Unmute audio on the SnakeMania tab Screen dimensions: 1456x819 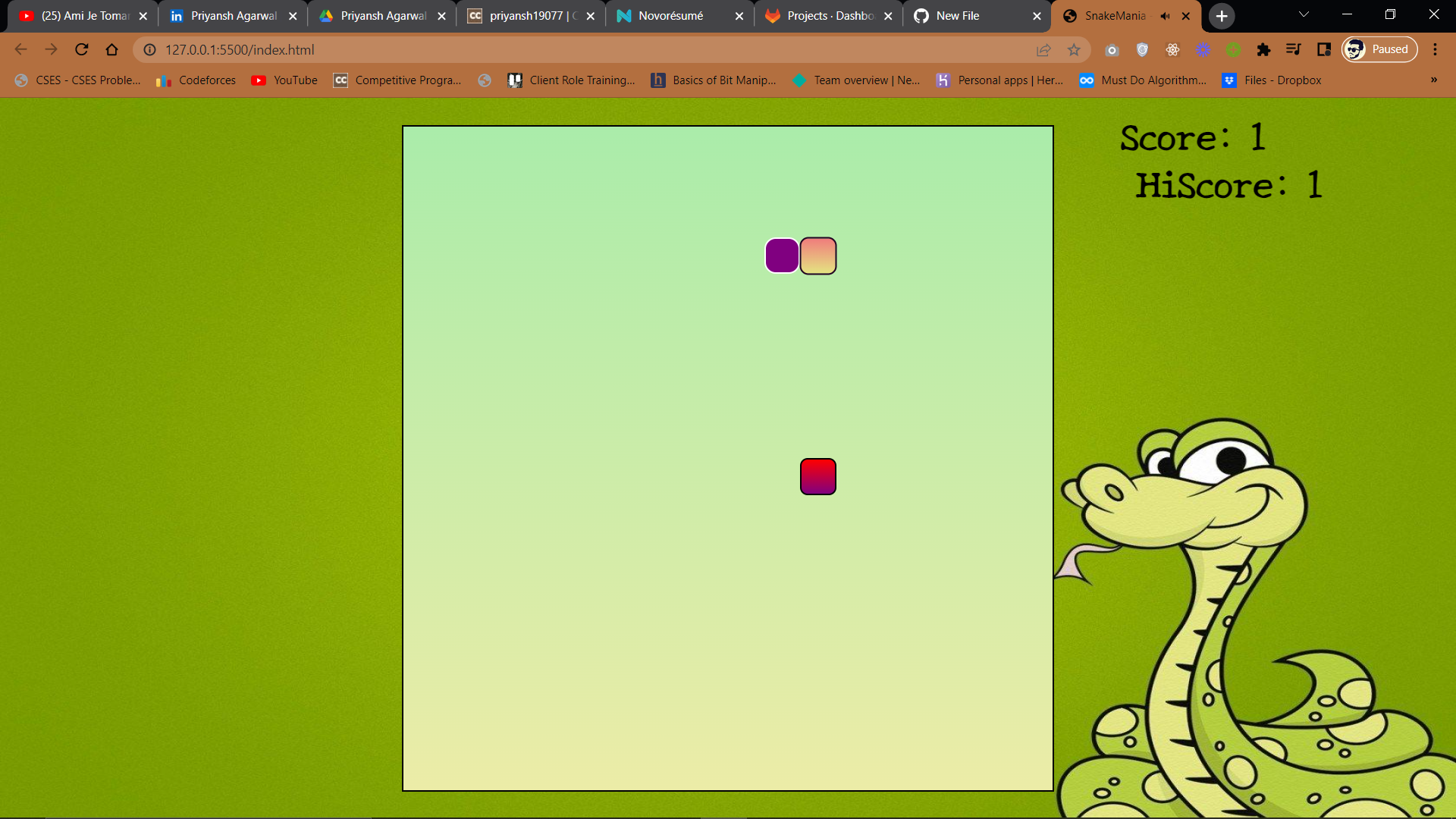(1166, 16)
